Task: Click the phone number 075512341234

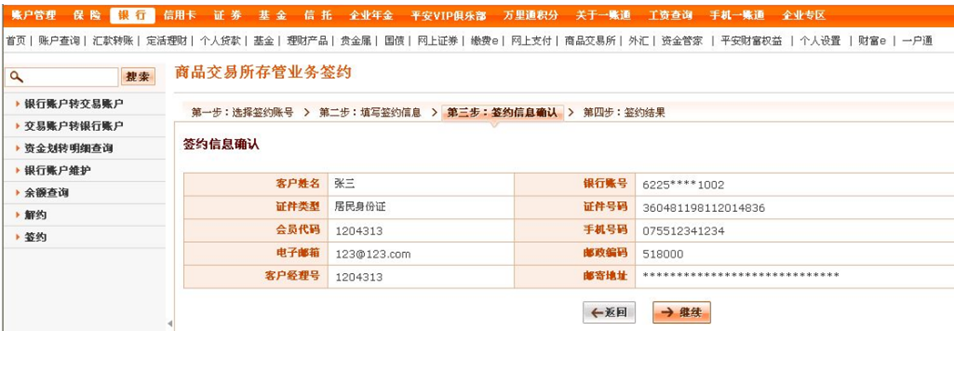Action: 684,232
